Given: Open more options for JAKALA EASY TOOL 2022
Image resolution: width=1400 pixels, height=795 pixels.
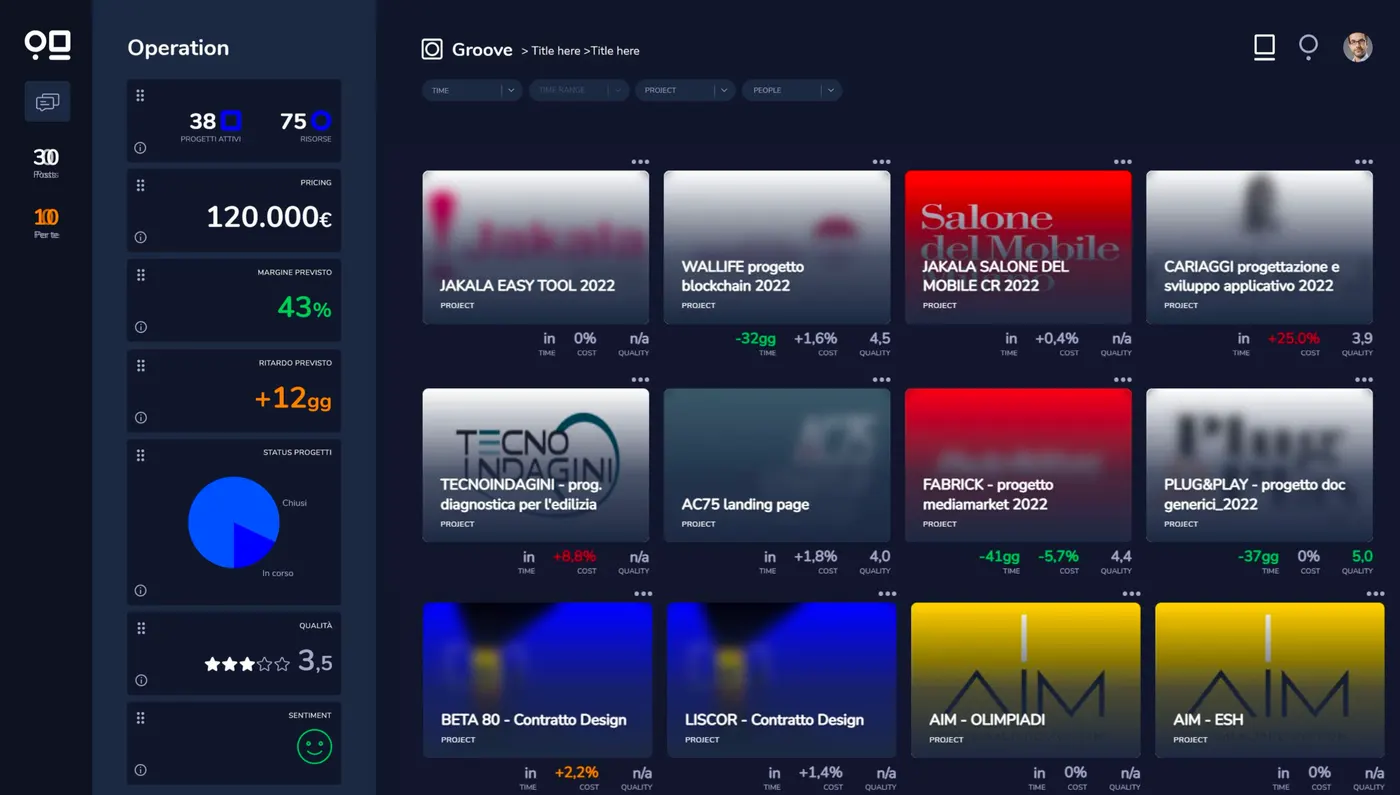Looking at the screenshot, I should tap(640, 162).
